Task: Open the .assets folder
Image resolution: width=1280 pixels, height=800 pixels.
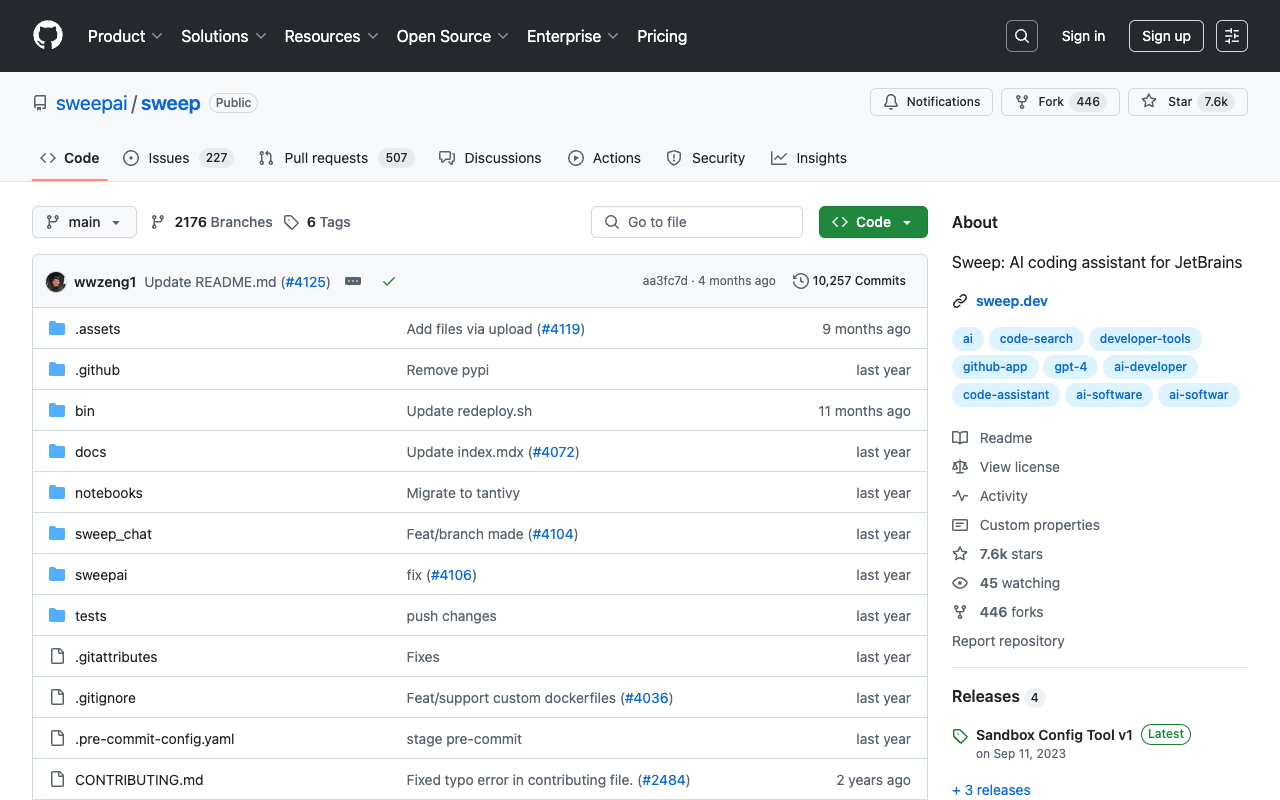Action: (97, 329)
